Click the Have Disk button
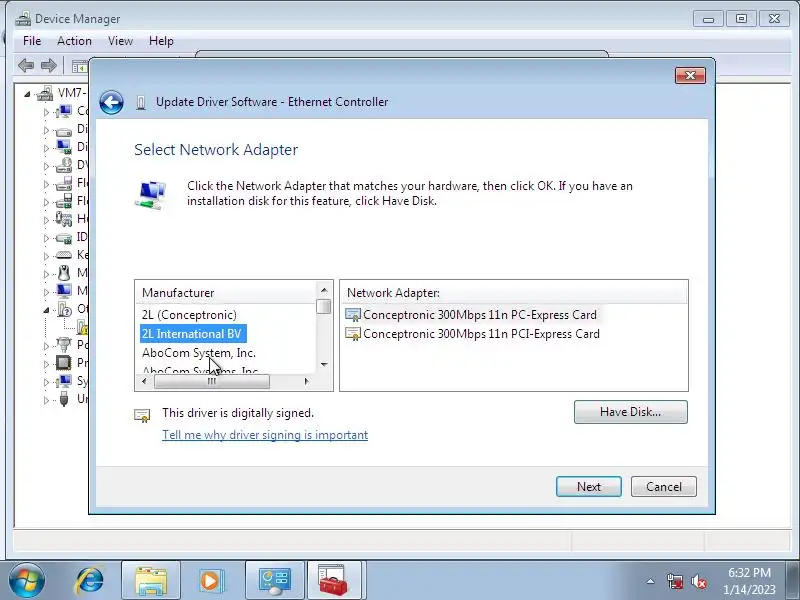This screenshot has width=800, height=600. tap(631, 412)
